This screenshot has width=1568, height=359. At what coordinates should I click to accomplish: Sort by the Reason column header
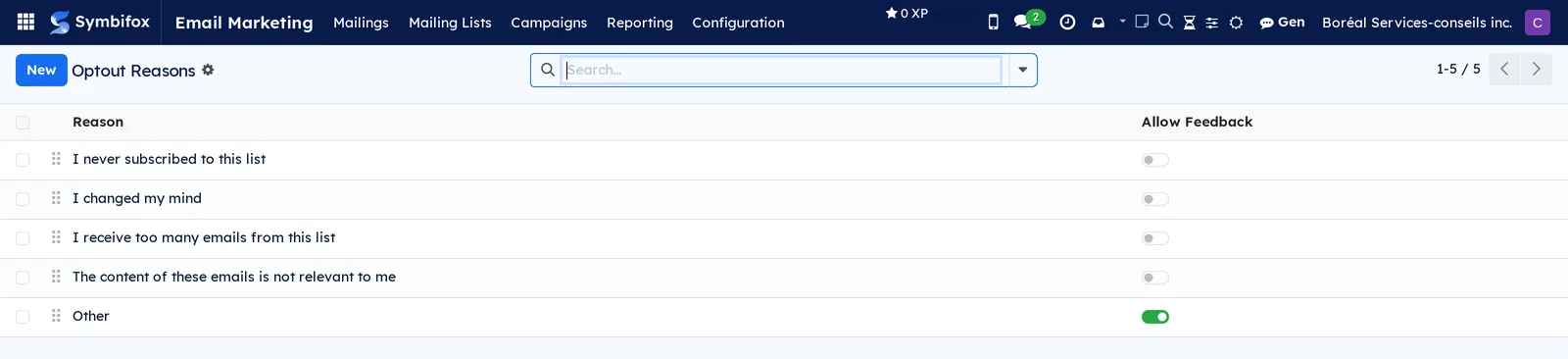(98, 122)
